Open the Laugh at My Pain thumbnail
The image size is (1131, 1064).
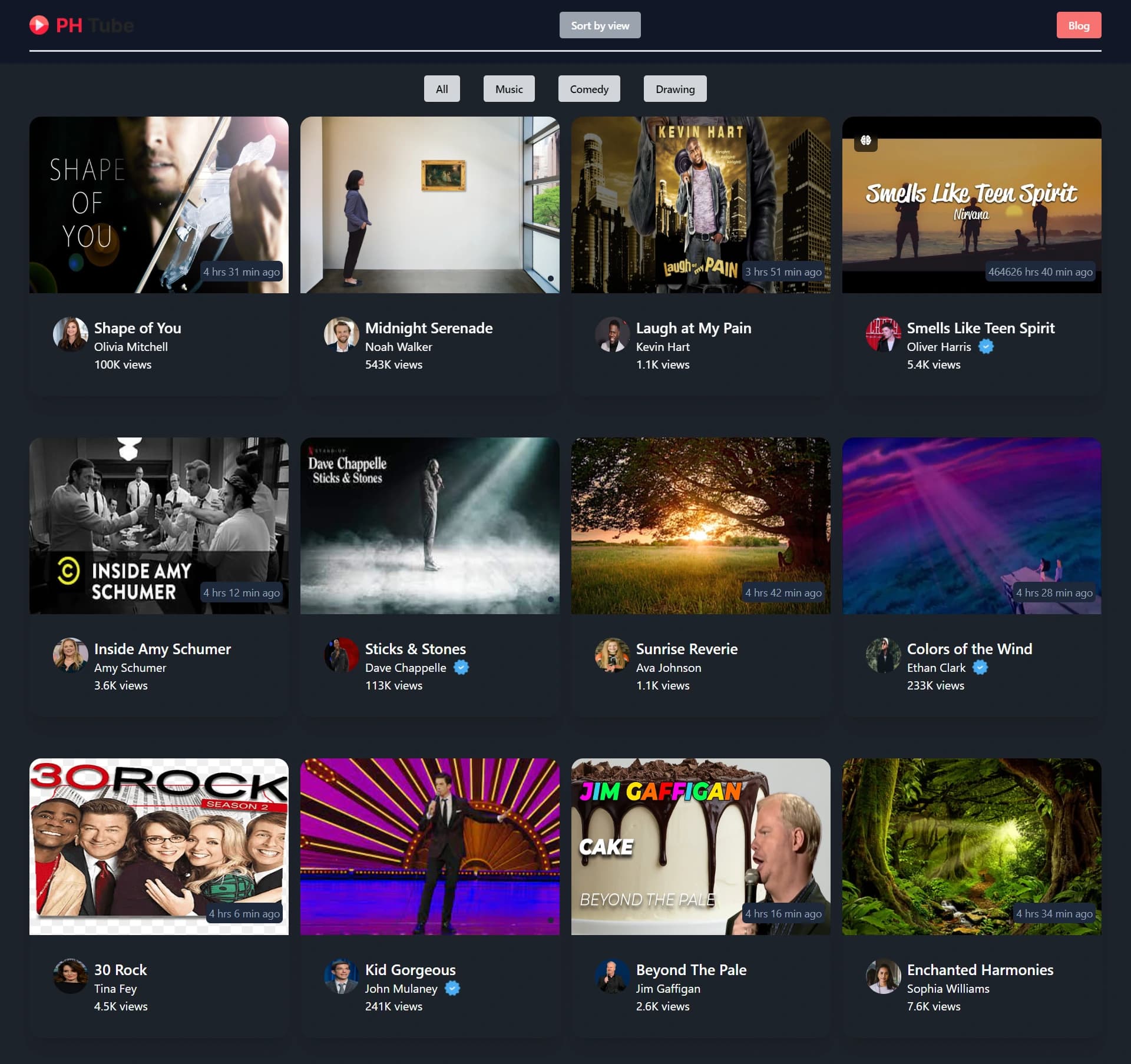click(x=701, y=205)
